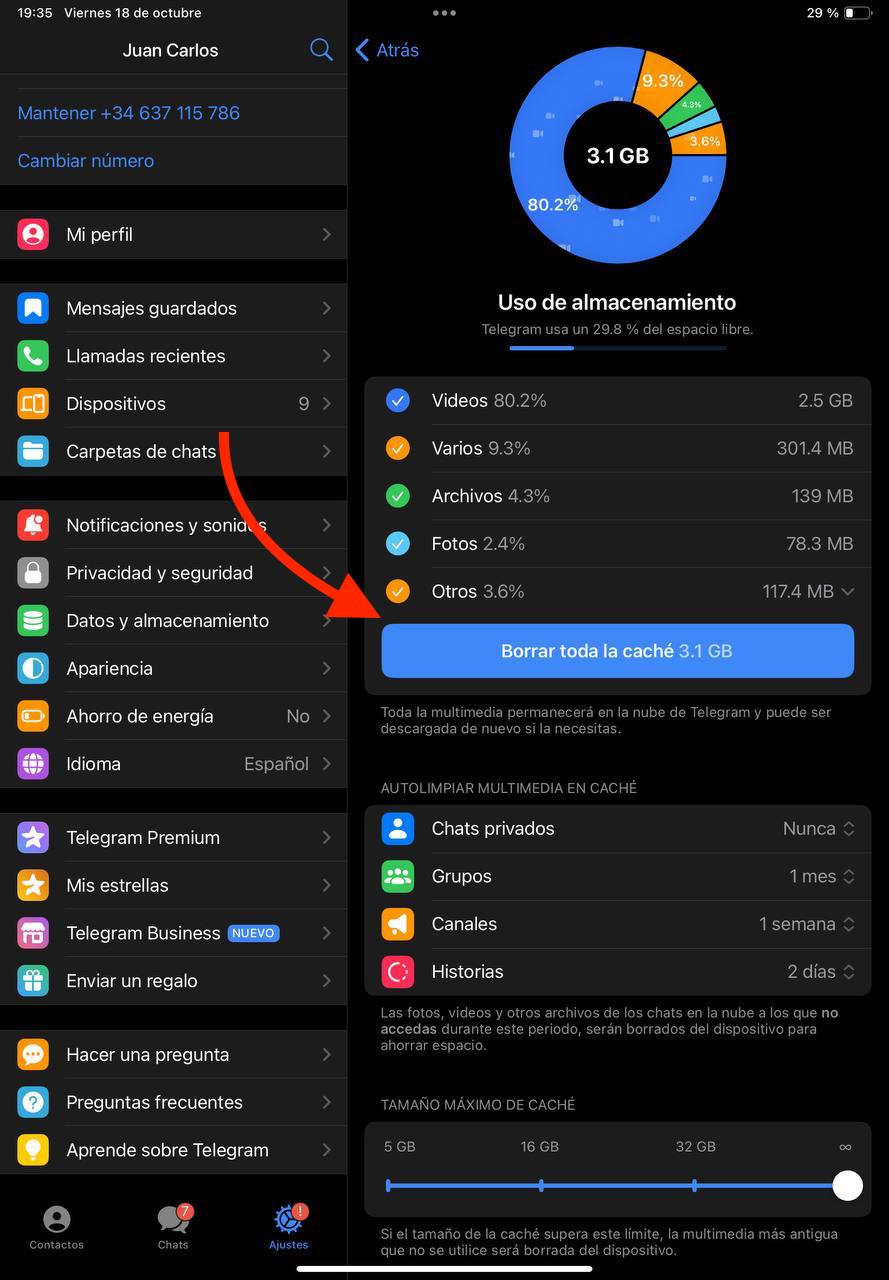Tap the three dots at top center

(444, 13)
